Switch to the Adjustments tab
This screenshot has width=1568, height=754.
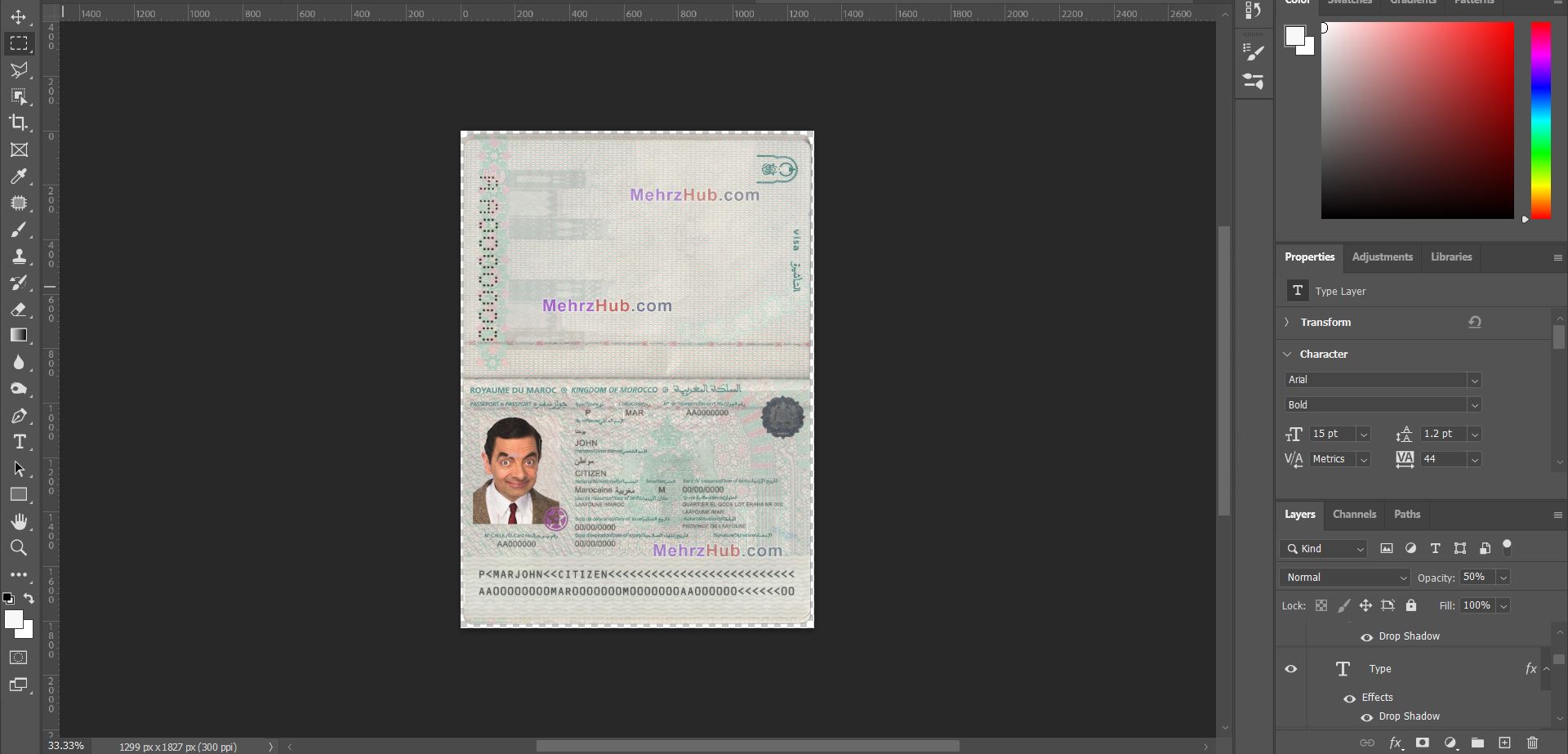1382,257
